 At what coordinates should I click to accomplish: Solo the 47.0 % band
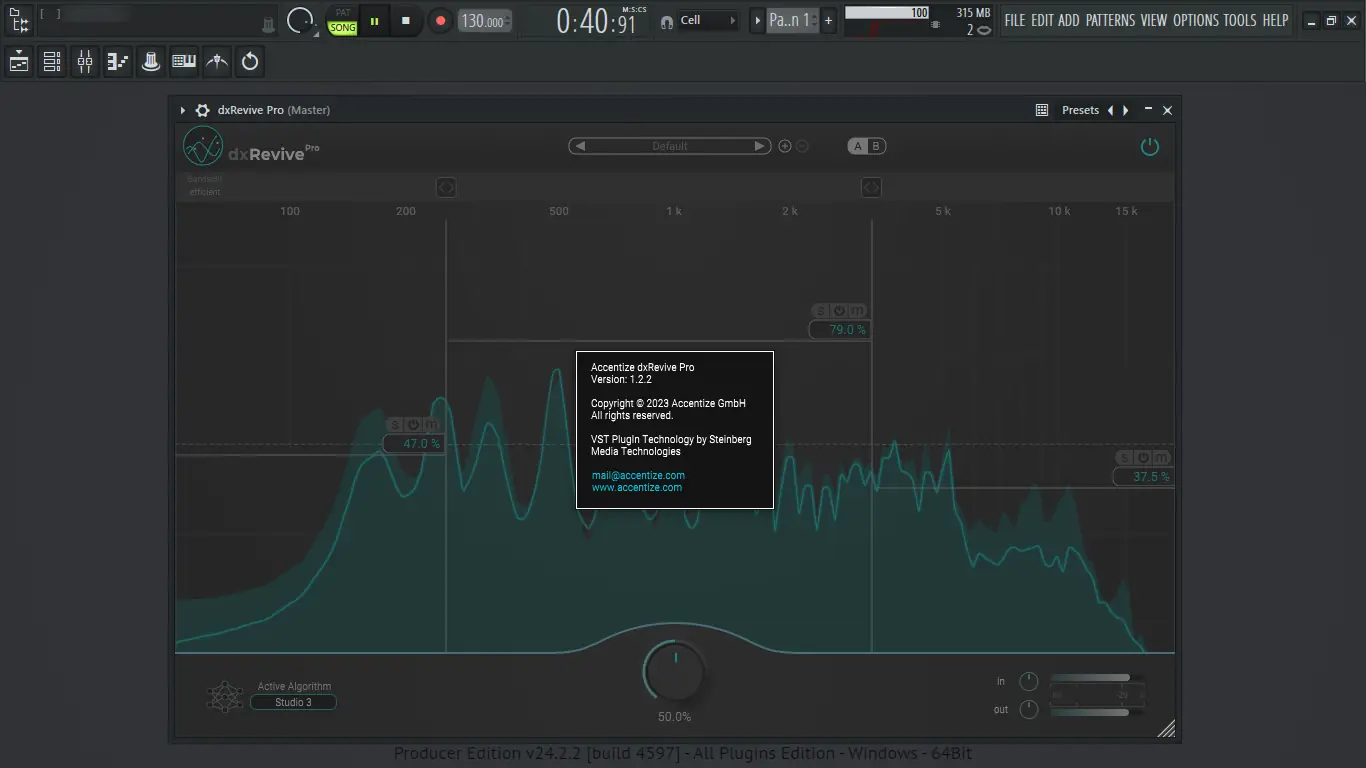pos(395,425)
